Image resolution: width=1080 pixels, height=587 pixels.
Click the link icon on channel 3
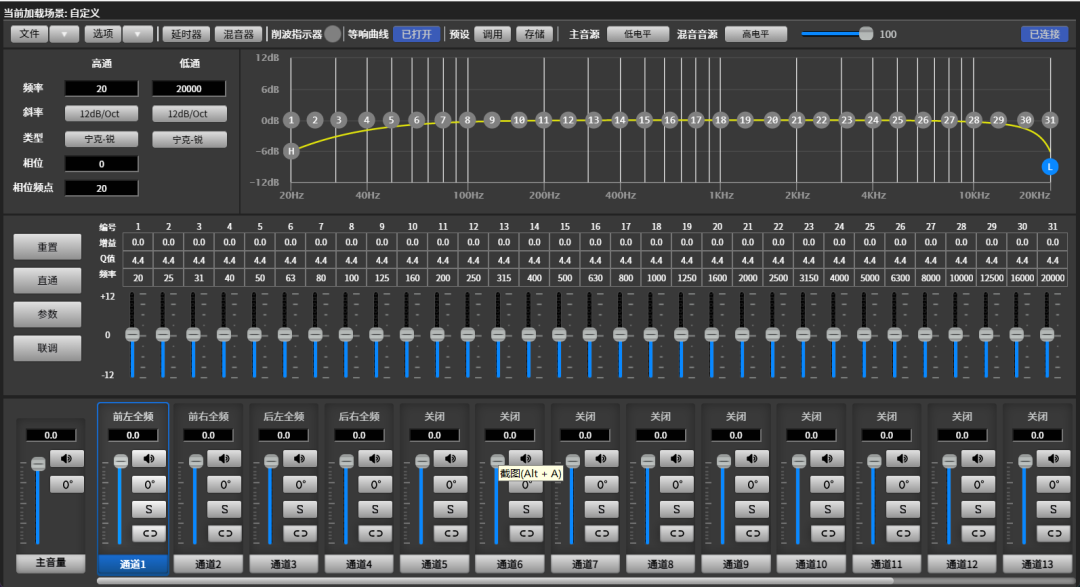tap(300, 533)
